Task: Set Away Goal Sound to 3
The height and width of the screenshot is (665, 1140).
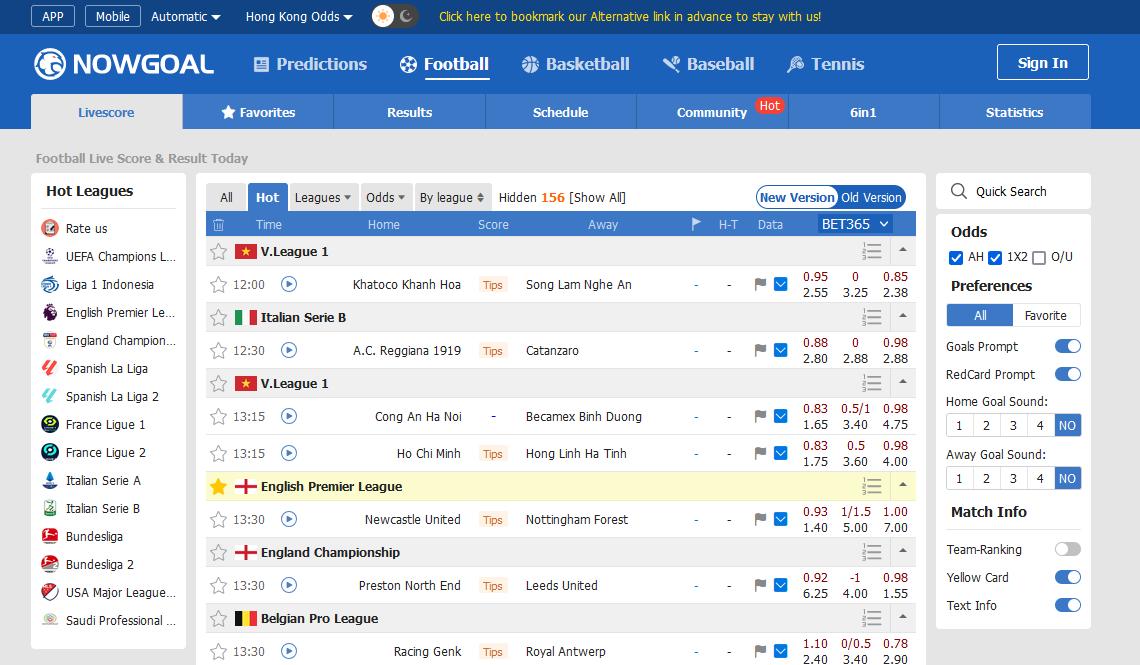Action: coord(1013,478)
